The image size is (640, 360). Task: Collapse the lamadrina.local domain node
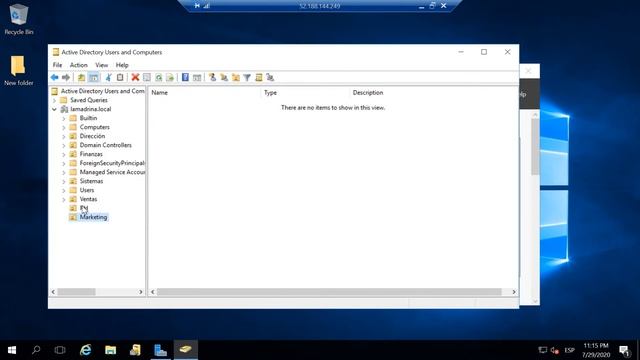(54, 109)
